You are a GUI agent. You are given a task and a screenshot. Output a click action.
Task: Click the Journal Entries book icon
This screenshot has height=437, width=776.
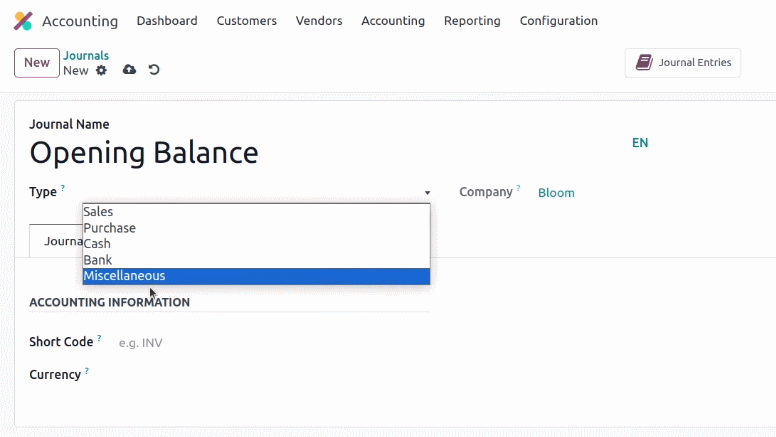pos(644,62)
